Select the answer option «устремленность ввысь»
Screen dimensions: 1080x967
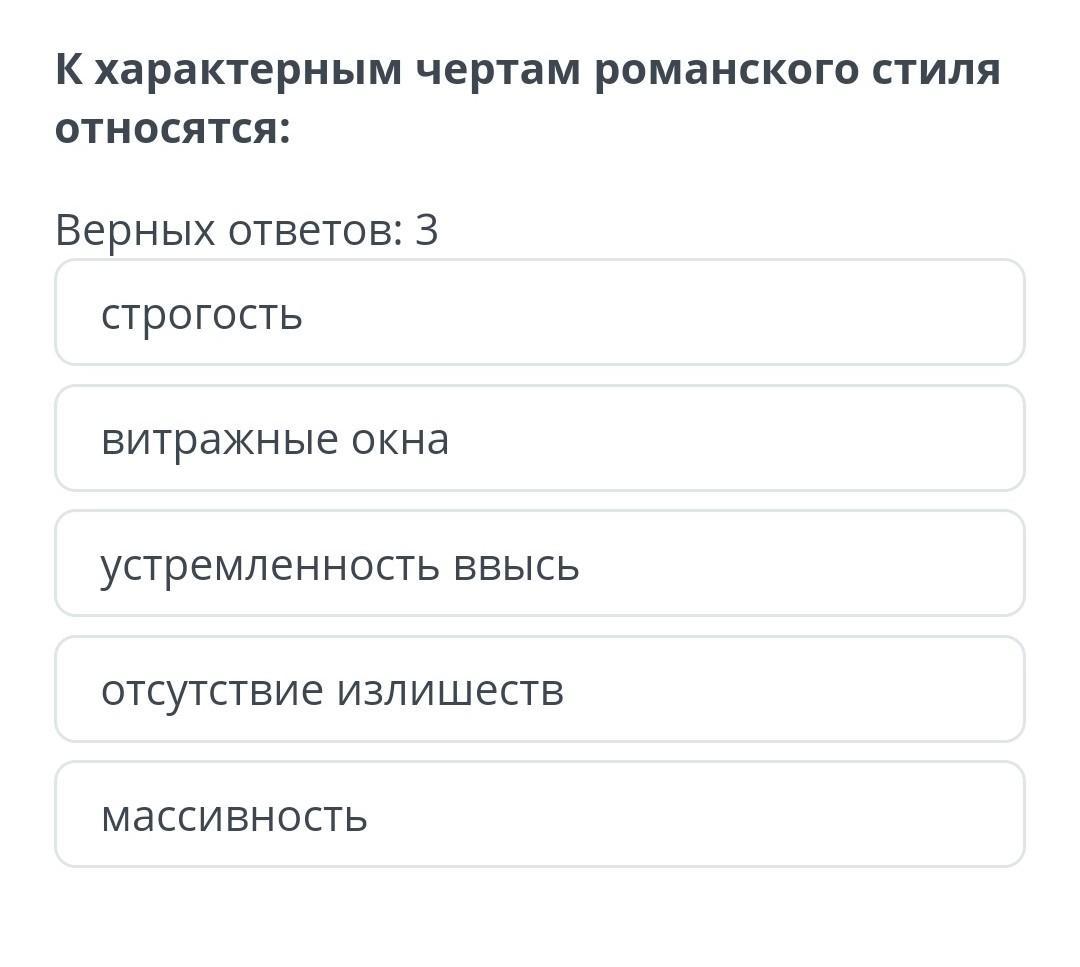tap(540, 564)
